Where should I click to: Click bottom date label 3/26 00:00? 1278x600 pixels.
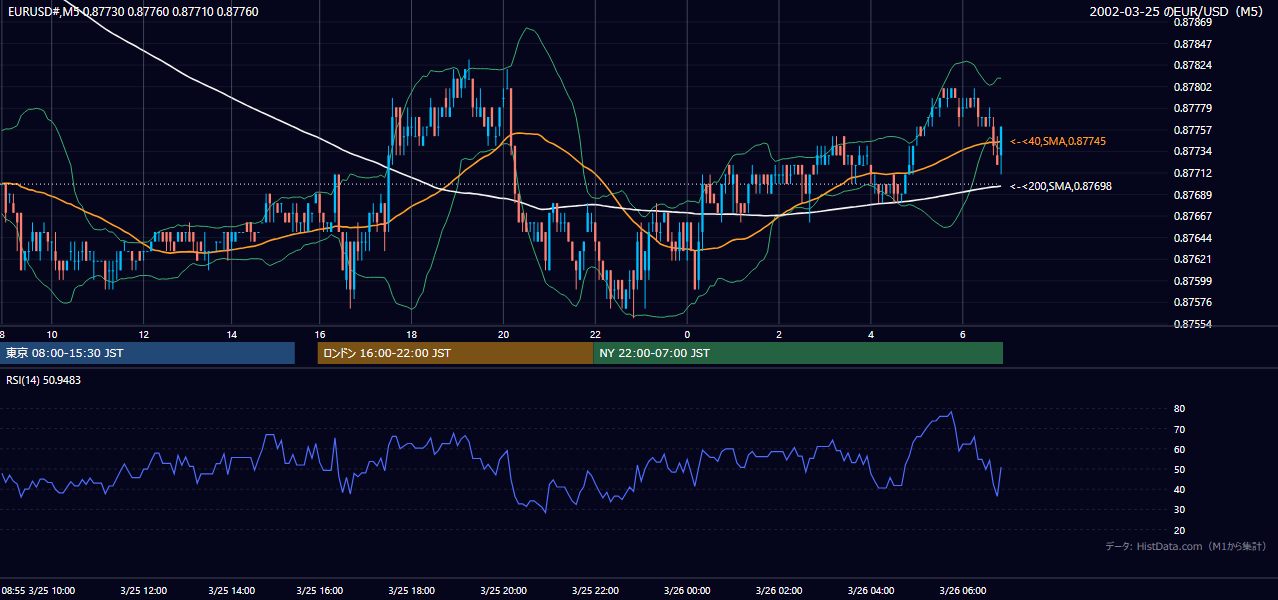pos(687,590)
